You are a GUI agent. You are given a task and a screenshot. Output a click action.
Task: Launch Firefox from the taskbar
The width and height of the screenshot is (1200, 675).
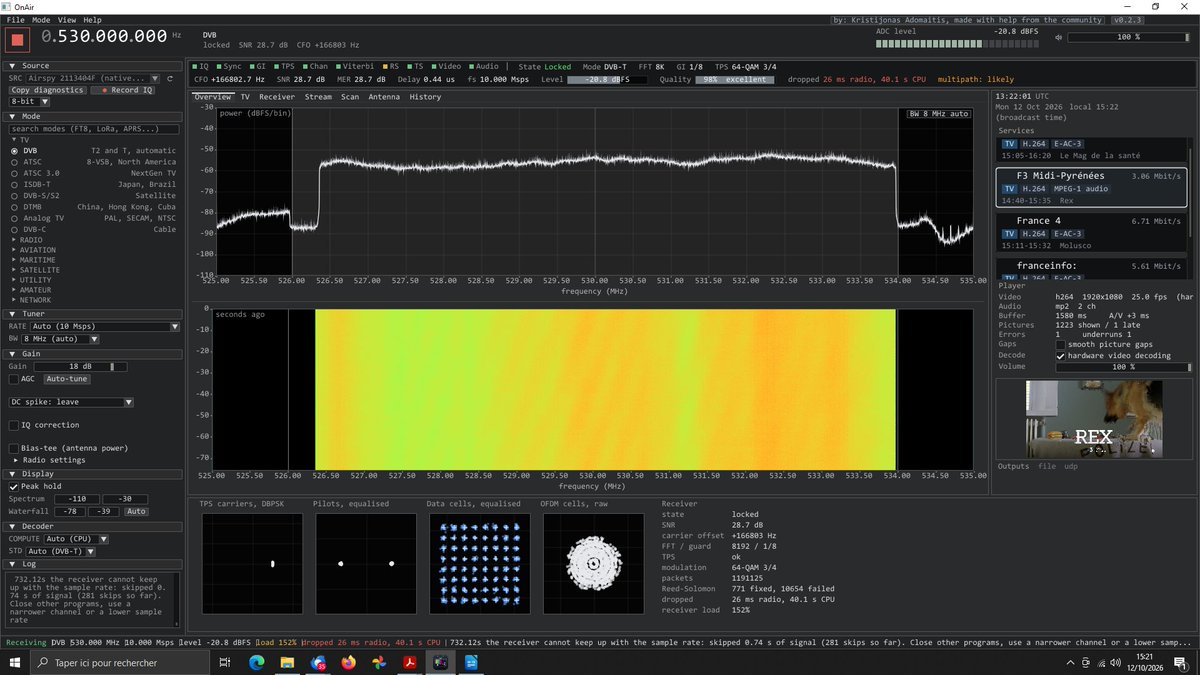348,662
